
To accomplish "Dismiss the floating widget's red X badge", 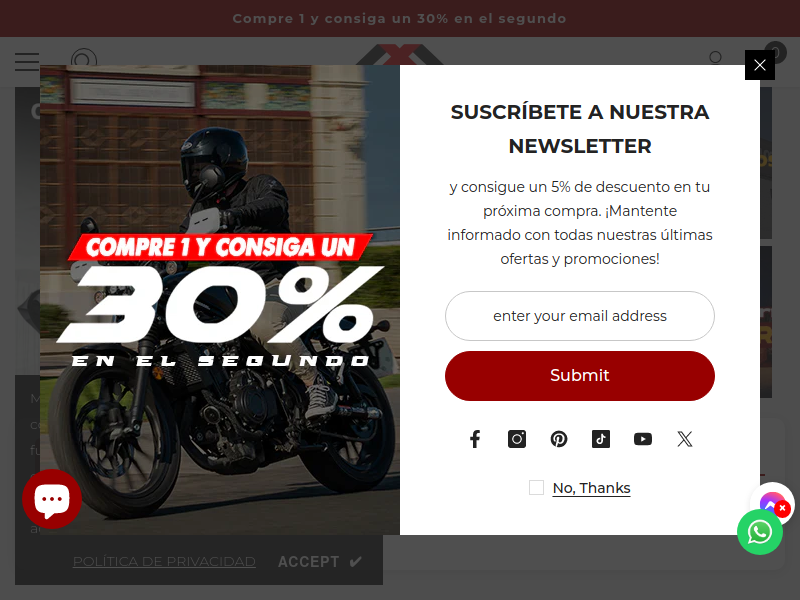I will click(x=782, y=508).
